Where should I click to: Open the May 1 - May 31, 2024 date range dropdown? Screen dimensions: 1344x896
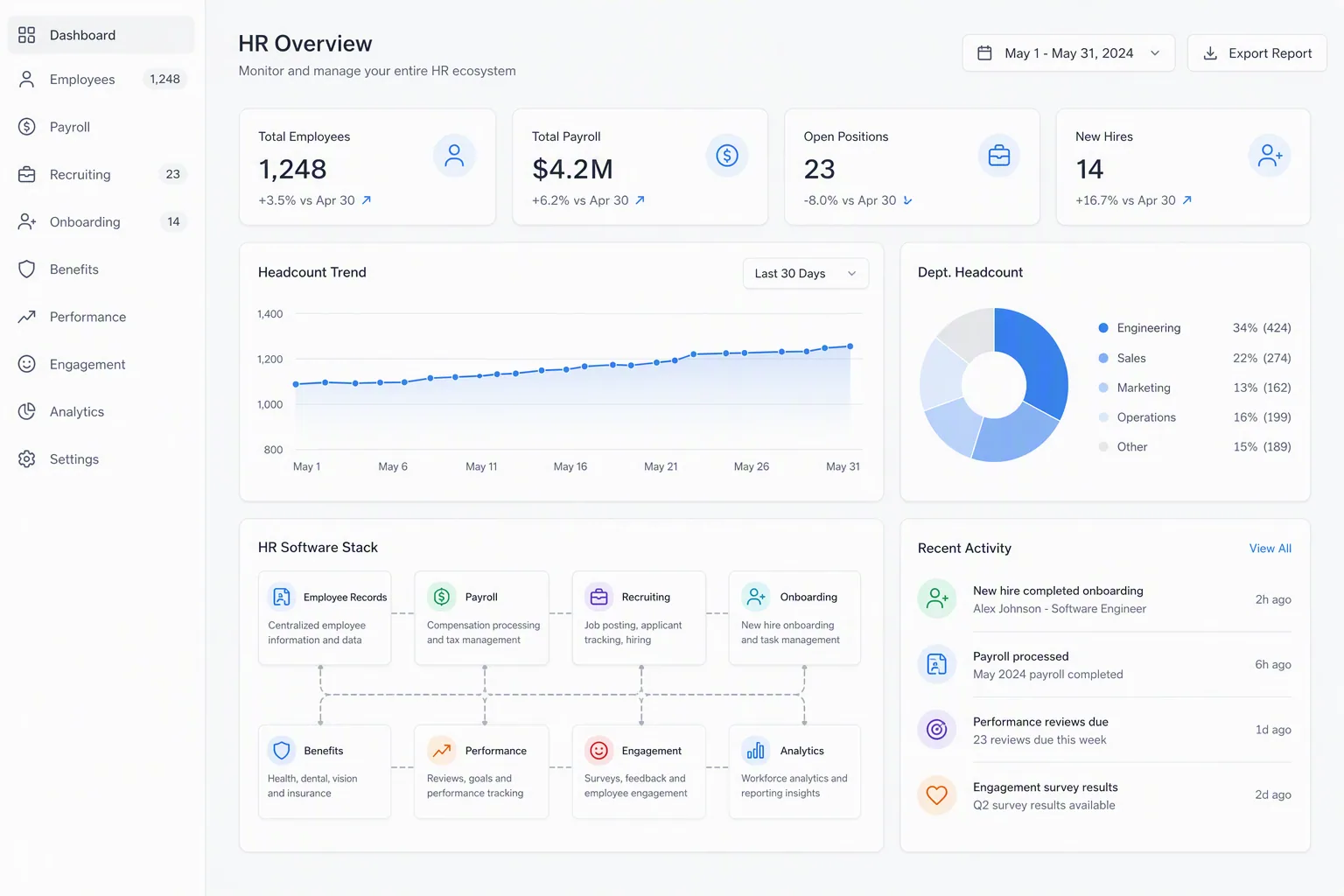(x=1068, y=53)
